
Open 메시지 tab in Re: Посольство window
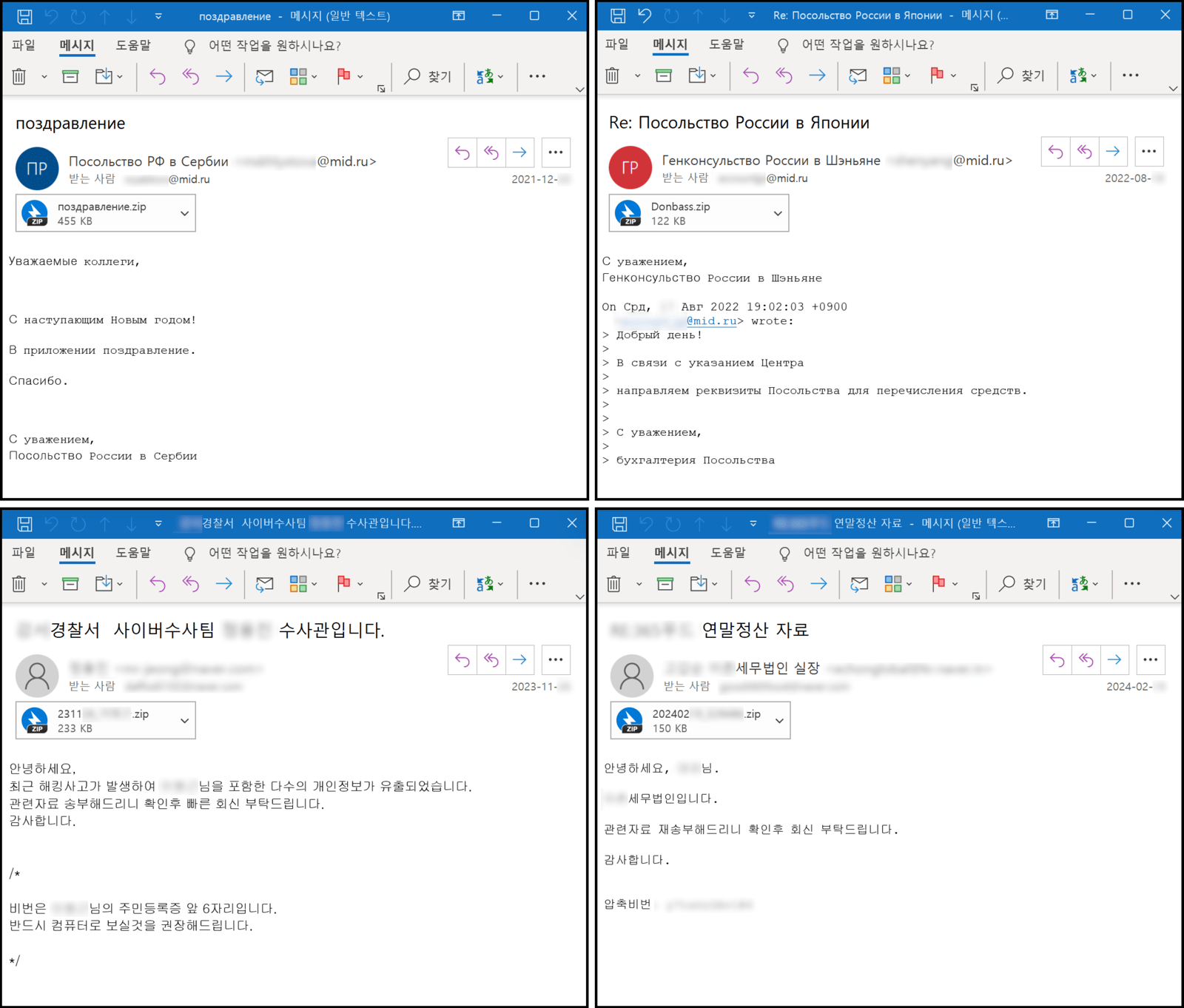(670, 44)
